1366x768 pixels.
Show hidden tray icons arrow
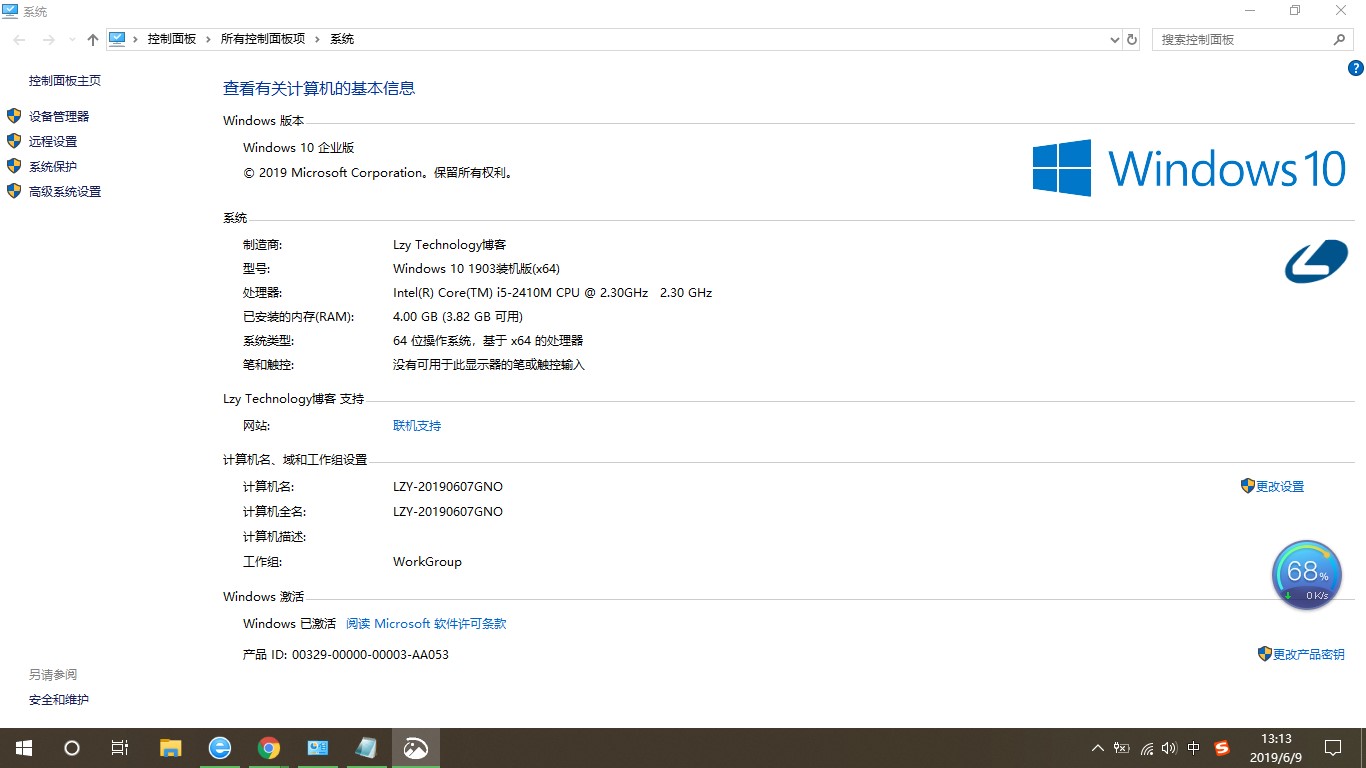point(1098,748)
